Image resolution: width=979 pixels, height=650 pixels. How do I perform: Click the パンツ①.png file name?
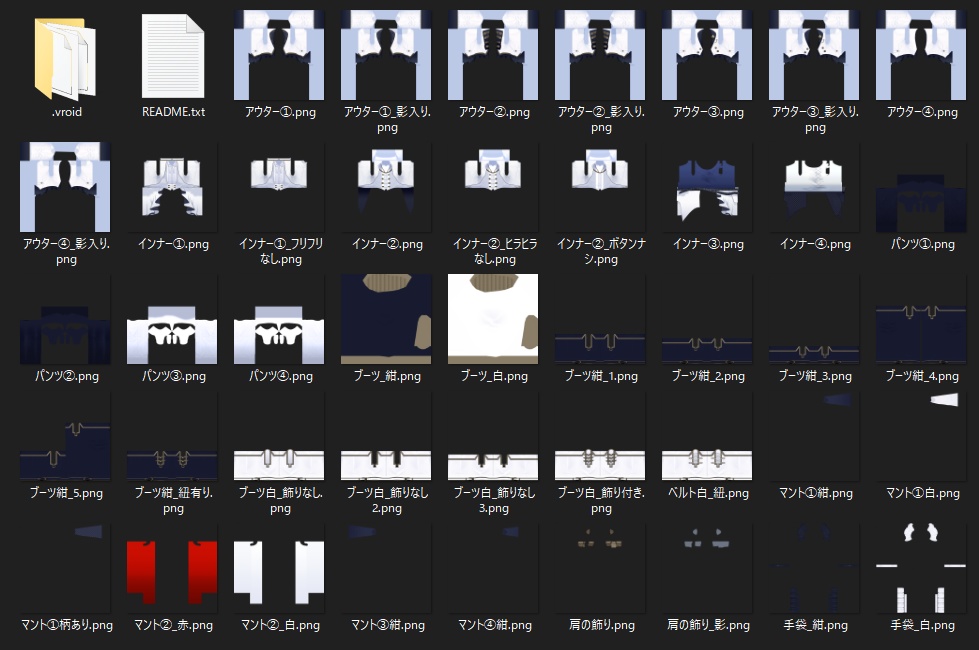point(922,244)
